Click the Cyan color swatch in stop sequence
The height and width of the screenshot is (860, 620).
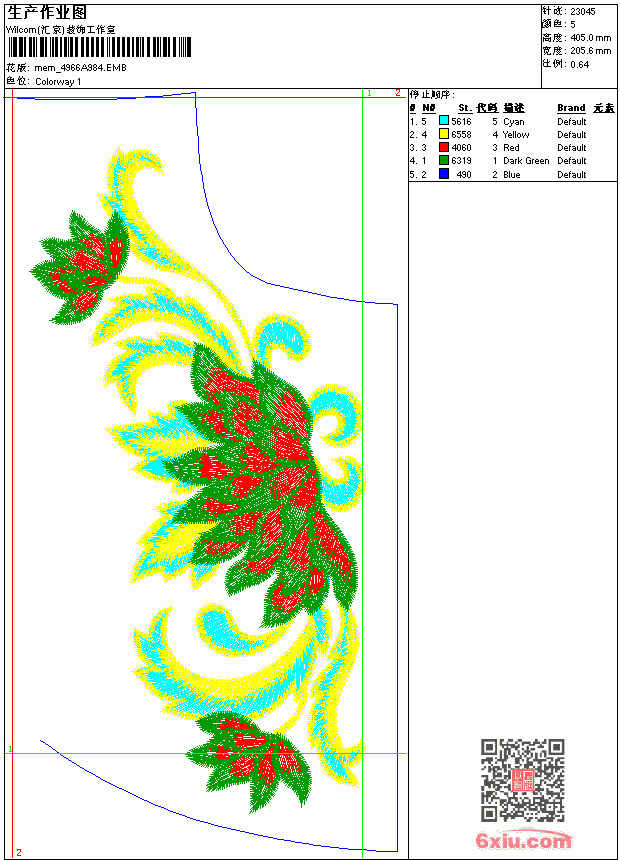pos(444,121)
